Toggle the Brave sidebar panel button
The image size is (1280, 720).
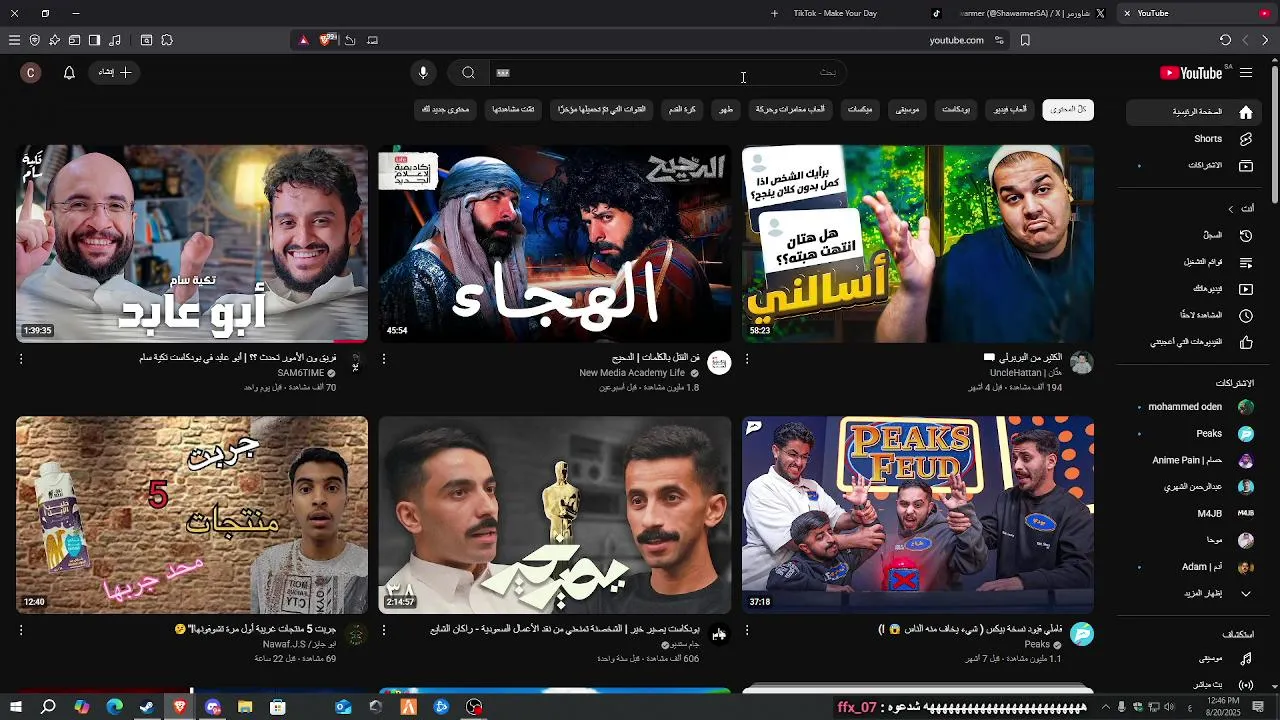(x=94, y=40)
